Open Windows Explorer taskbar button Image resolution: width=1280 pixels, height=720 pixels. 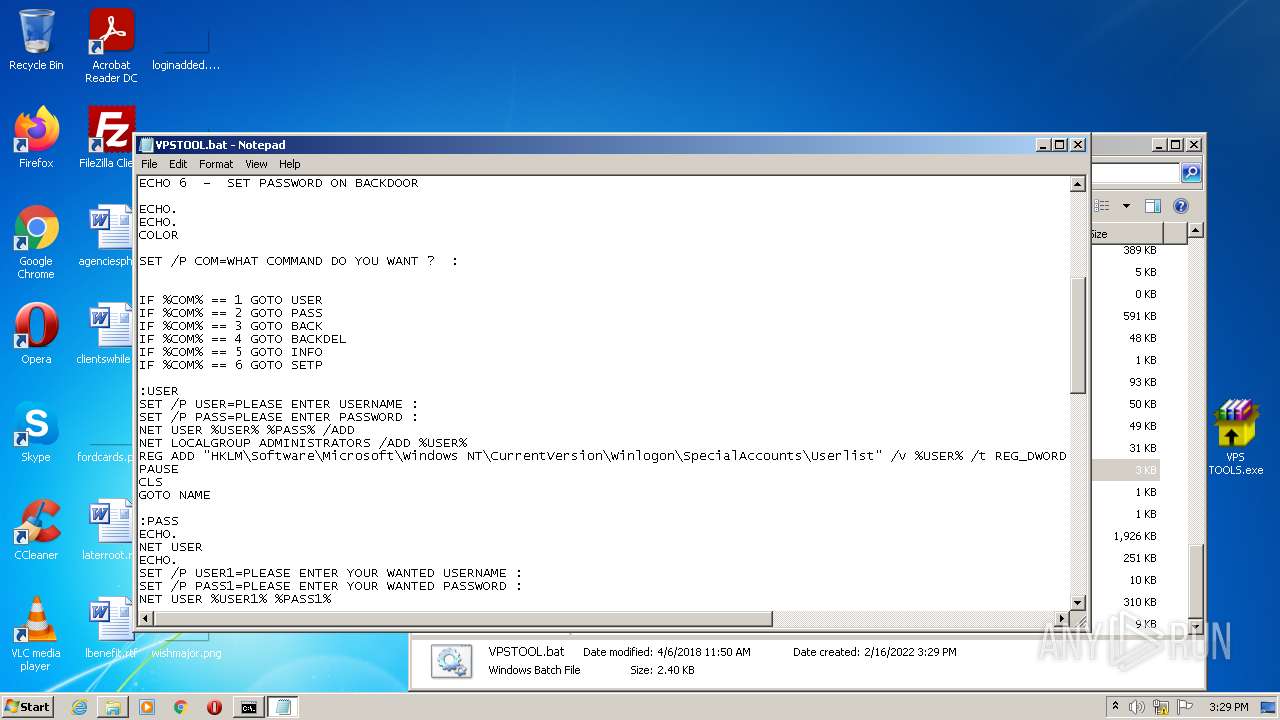point(113,707)
